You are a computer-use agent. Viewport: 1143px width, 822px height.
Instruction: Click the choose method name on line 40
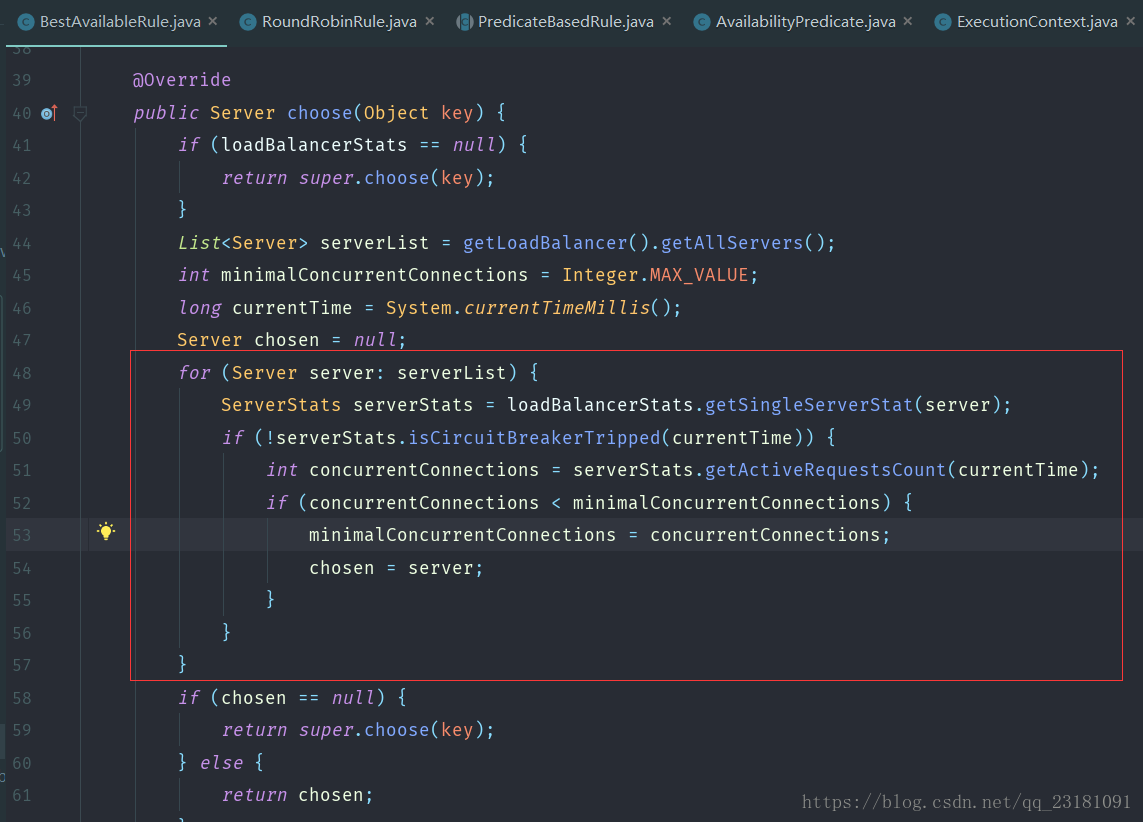click(x=319, y=113)
